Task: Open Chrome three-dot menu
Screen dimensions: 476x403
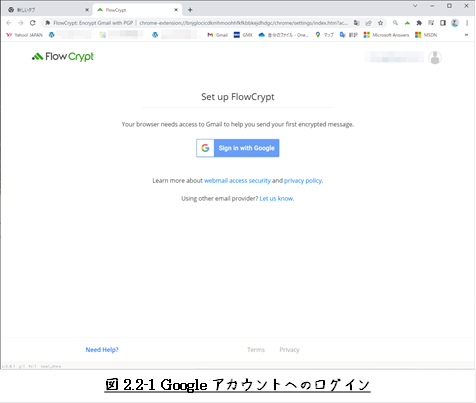Action: pos(467,23)
